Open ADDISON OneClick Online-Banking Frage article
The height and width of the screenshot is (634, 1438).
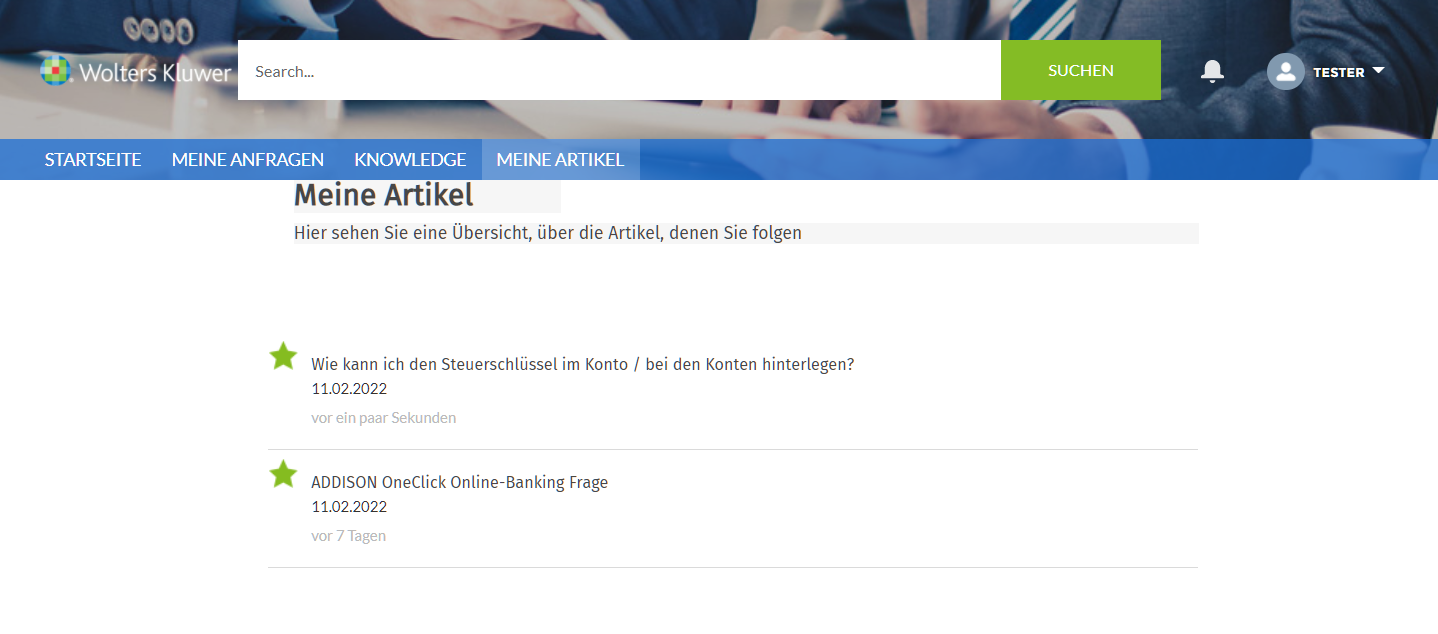click(x=459, y=482)
